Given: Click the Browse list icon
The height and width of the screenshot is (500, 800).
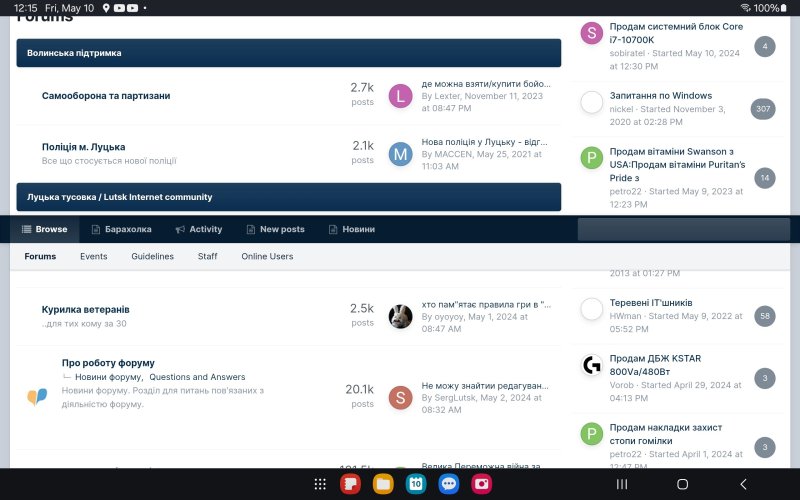Looking at the screenshot, I should tap(27, 230).
